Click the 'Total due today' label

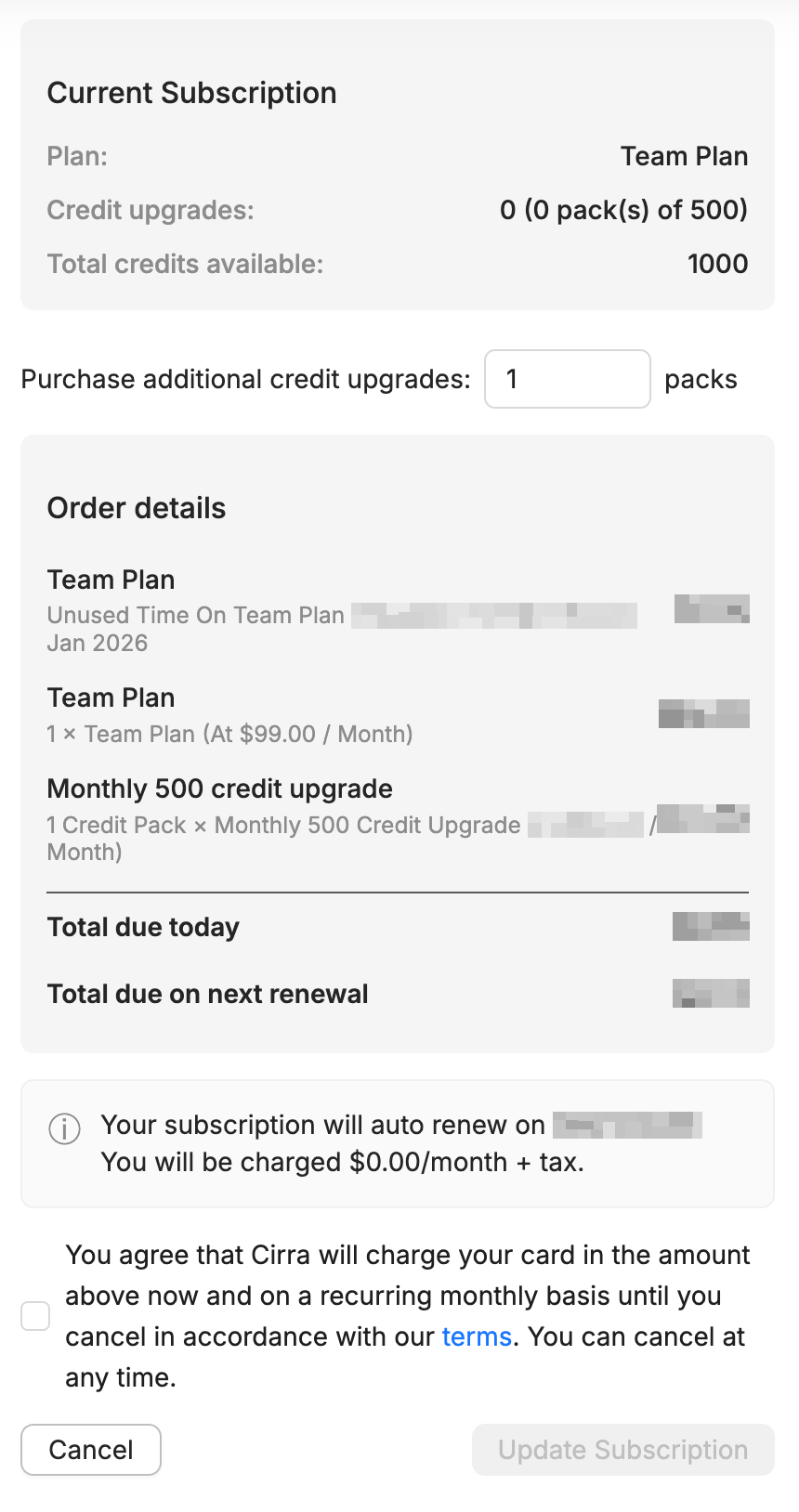(x=143, y=927)
